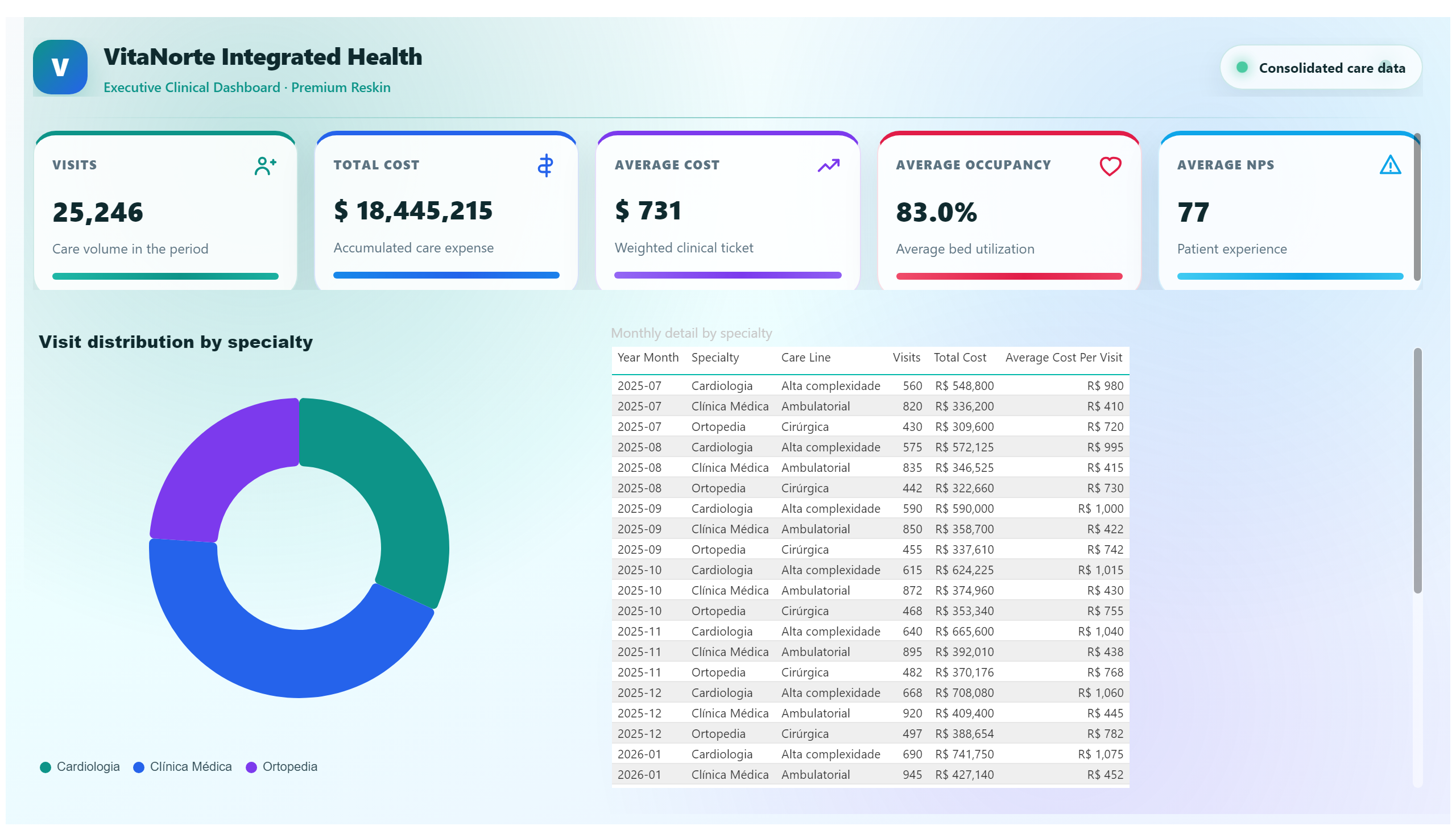The height and width of the screenshot is (830, 1456).
Task: Select the R$ 336,200 total cost cell
Action: [965, 406]
